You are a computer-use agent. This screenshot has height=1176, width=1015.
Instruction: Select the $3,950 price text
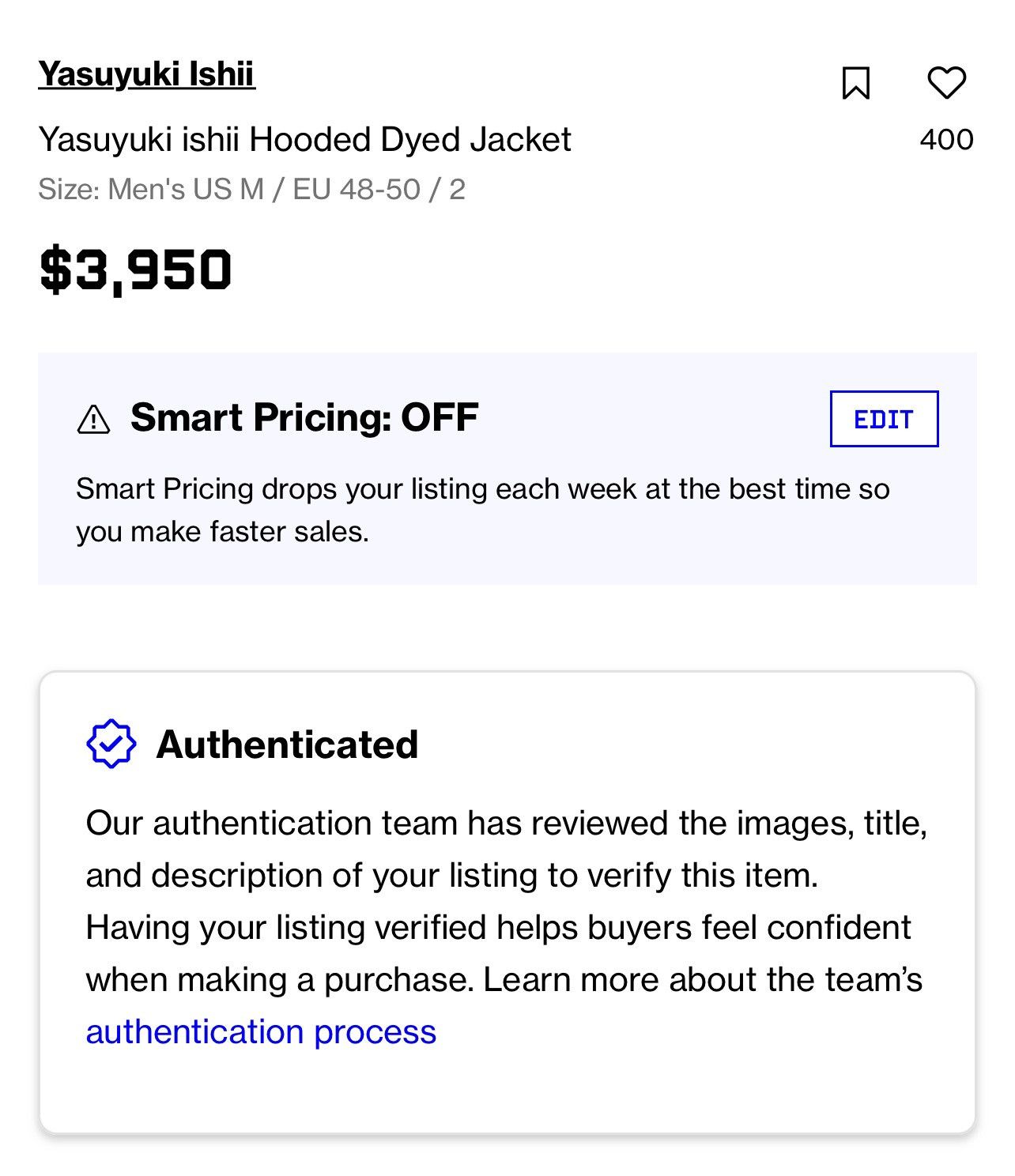[x=135, y=270]
